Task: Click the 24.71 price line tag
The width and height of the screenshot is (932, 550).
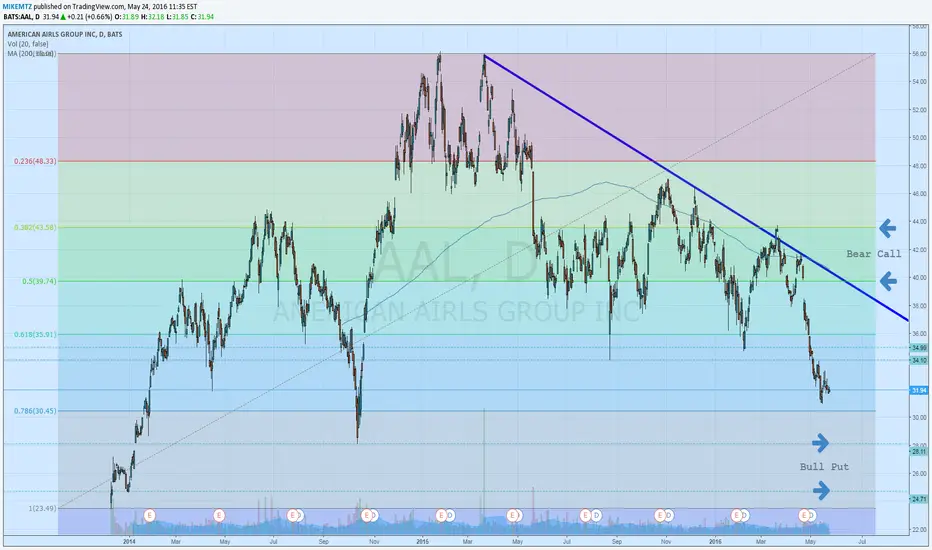Action: pos(919,499)
